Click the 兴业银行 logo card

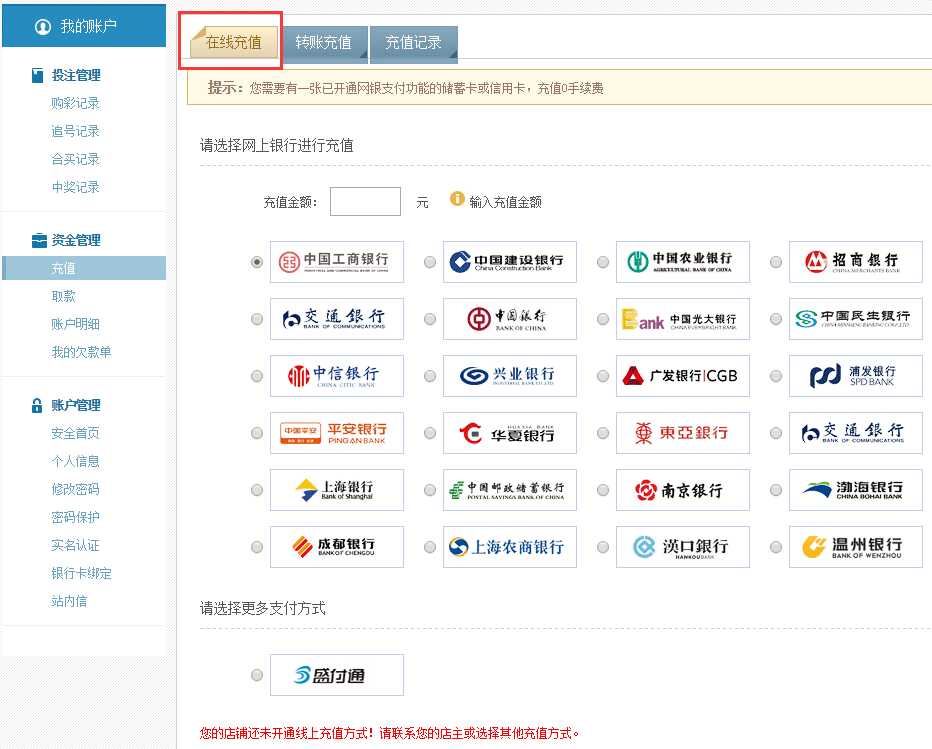coord(509,376)
